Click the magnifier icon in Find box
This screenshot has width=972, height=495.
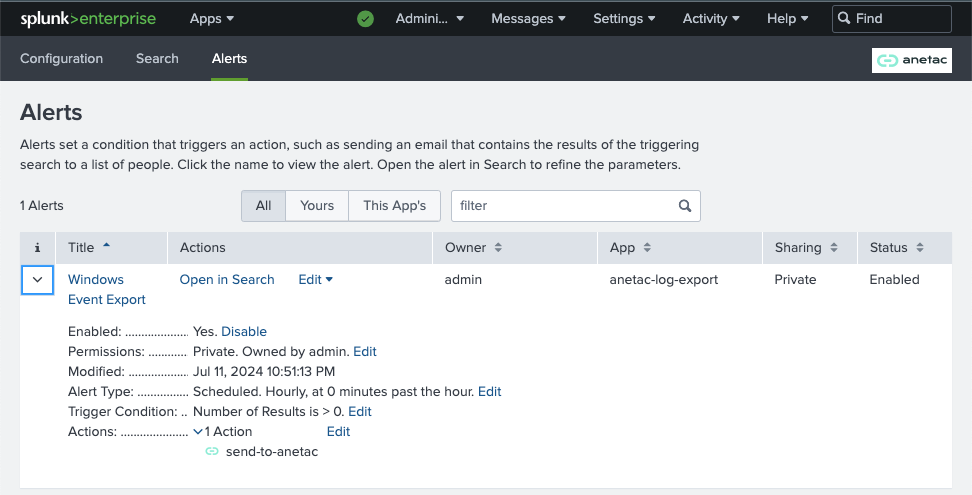tap(844, 18)
